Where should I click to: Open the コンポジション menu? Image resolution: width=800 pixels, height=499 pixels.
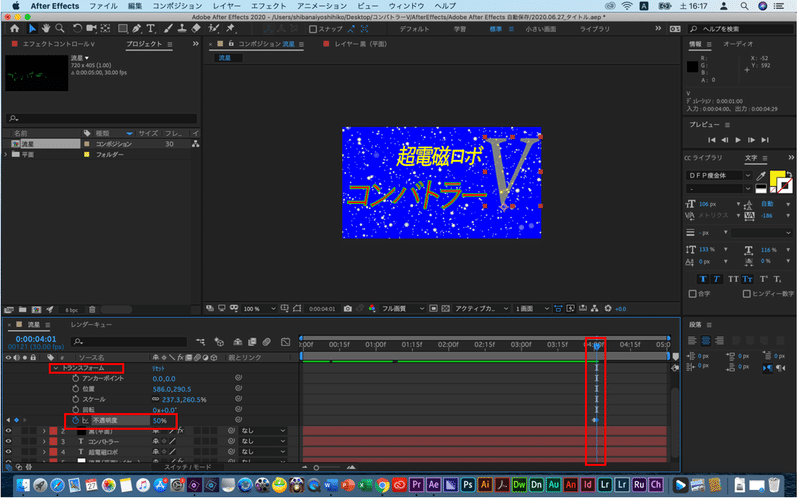pyautogui.click(x=177, y=6)
